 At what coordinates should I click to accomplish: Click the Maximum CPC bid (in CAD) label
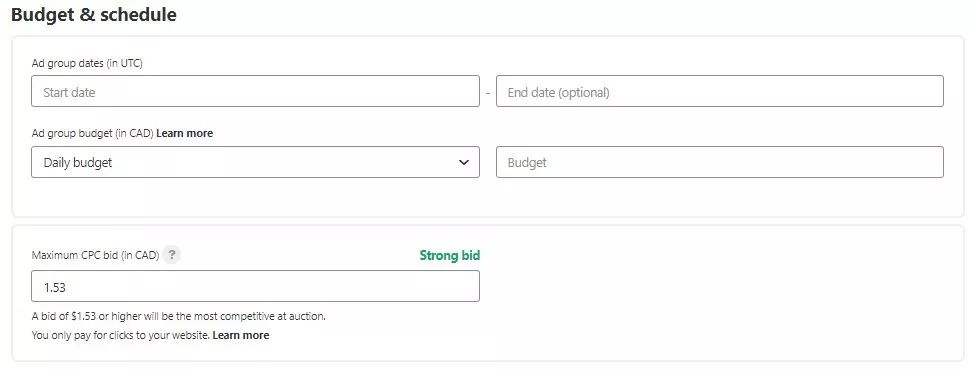tap(96, 255)
